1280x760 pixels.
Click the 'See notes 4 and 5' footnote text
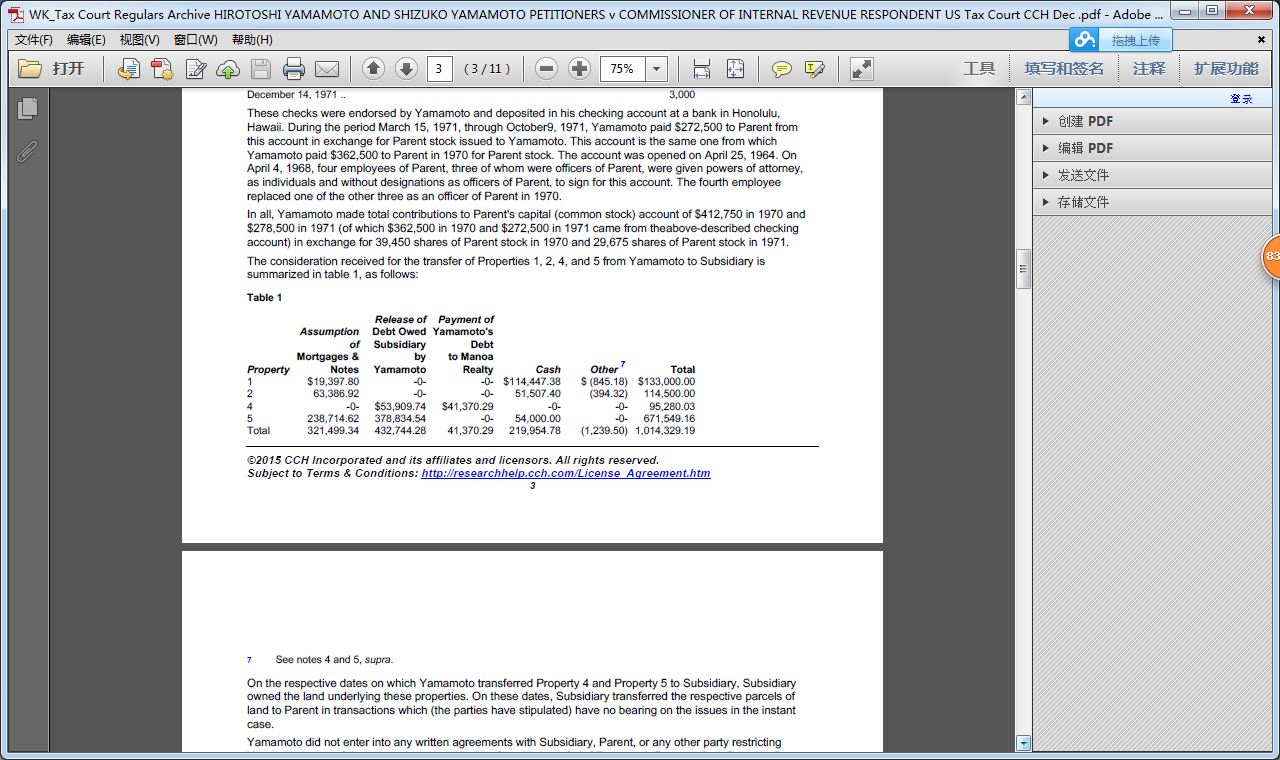coord(334,660)
